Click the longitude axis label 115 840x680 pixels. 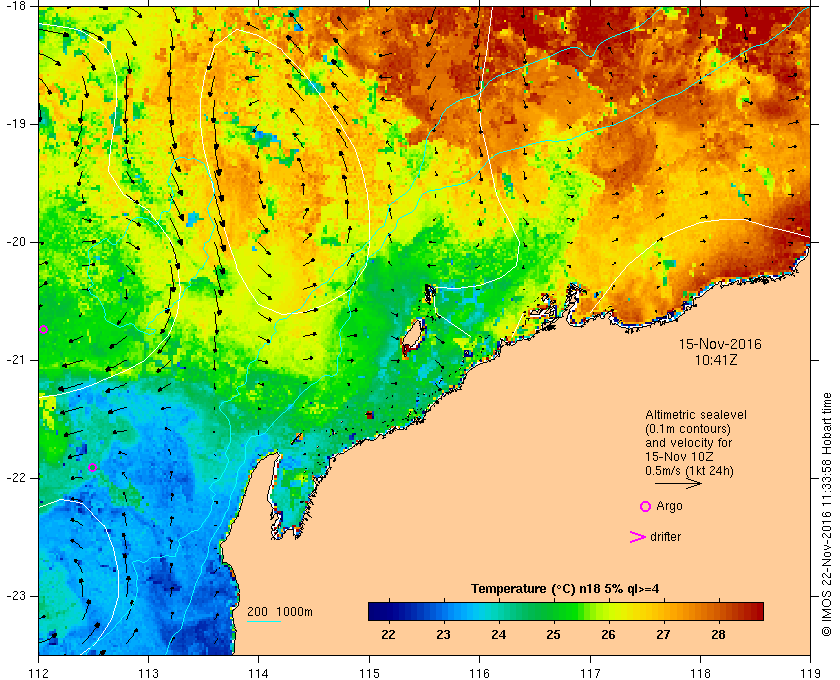point(369,673)
